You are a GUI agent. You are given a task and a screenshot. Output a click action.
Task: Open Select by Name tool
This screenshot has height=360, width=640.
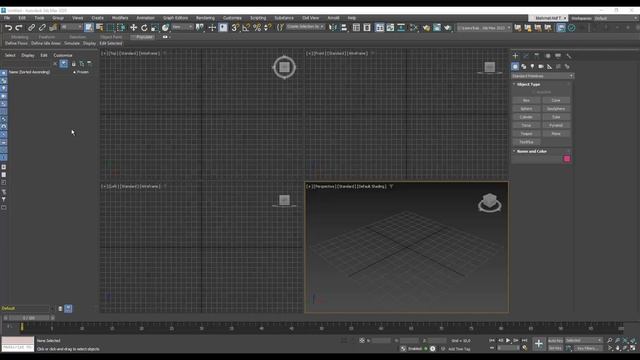(100, 28)
